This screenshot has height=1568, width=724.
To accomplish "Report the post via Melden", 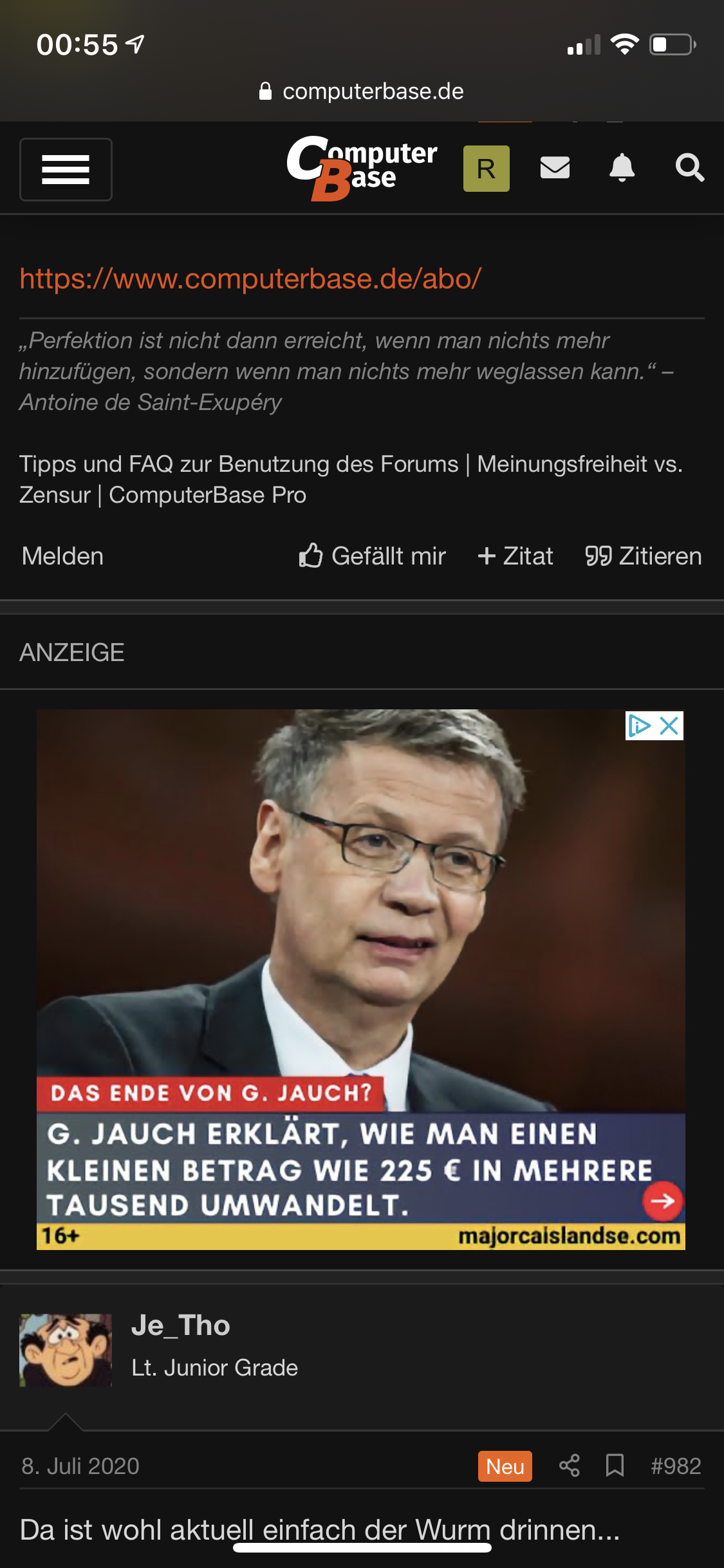I will coord(62,556).
